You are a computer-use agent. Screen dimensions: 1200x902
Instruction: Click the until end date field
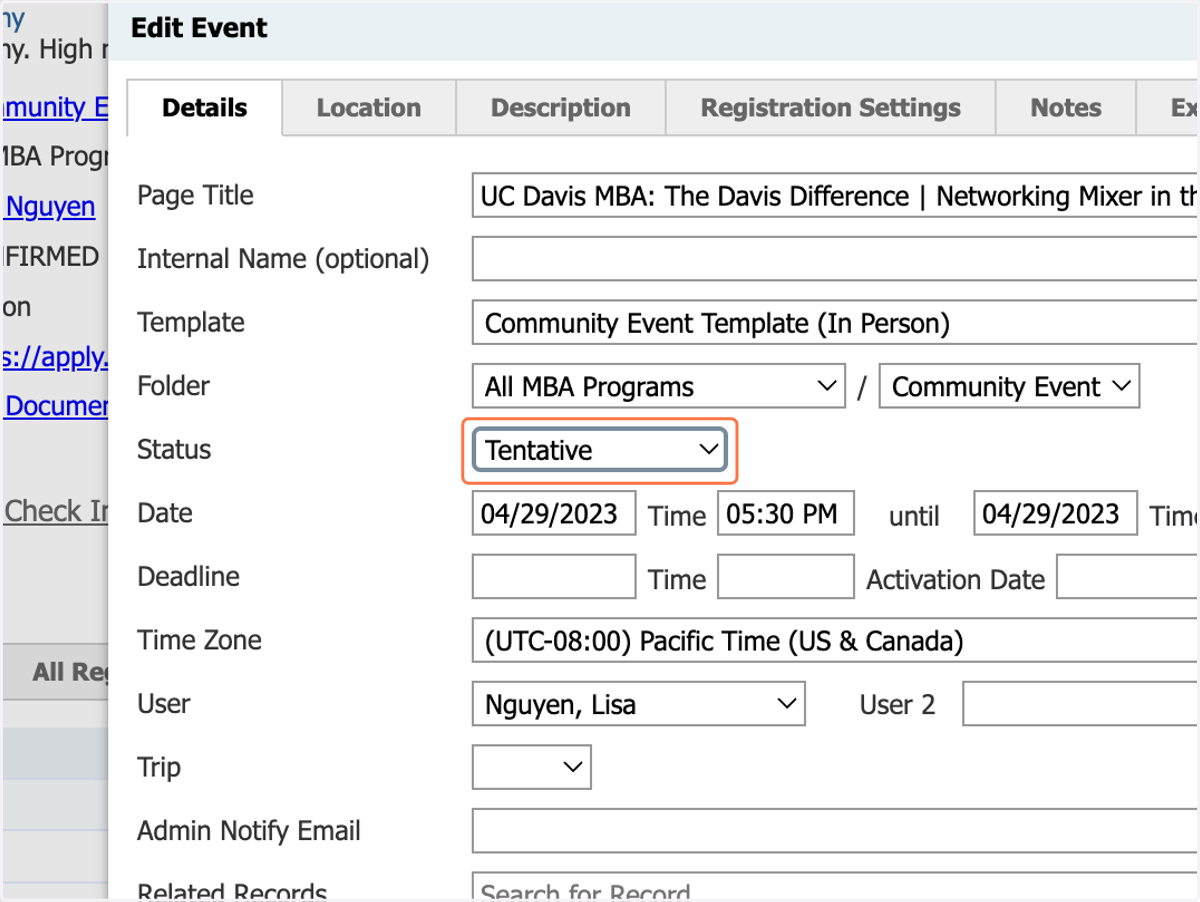pos(1055,514)
